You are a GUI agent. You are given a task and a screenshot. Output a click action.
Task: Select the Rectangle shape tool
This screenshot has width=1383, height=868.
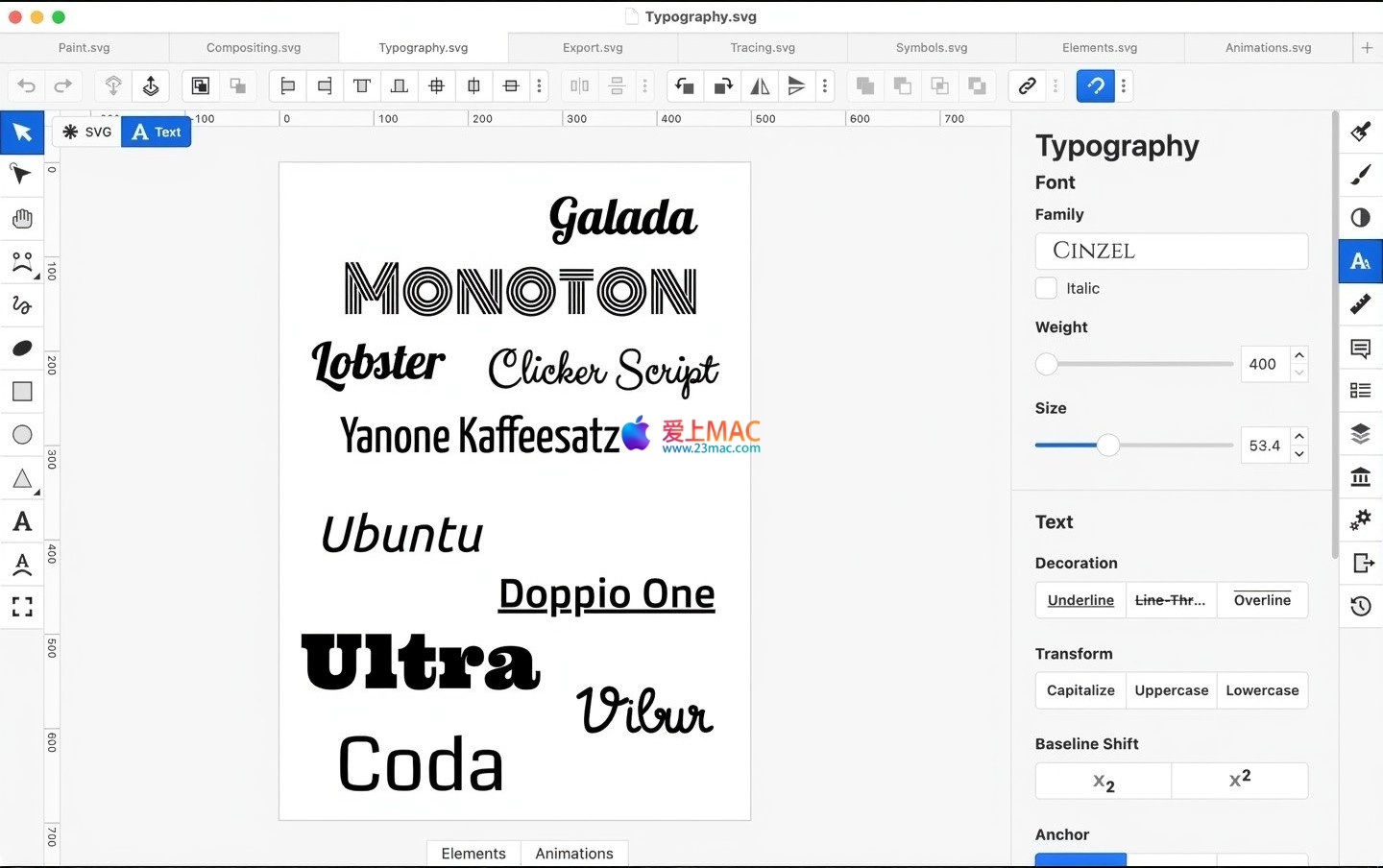[x=22, y=392]
